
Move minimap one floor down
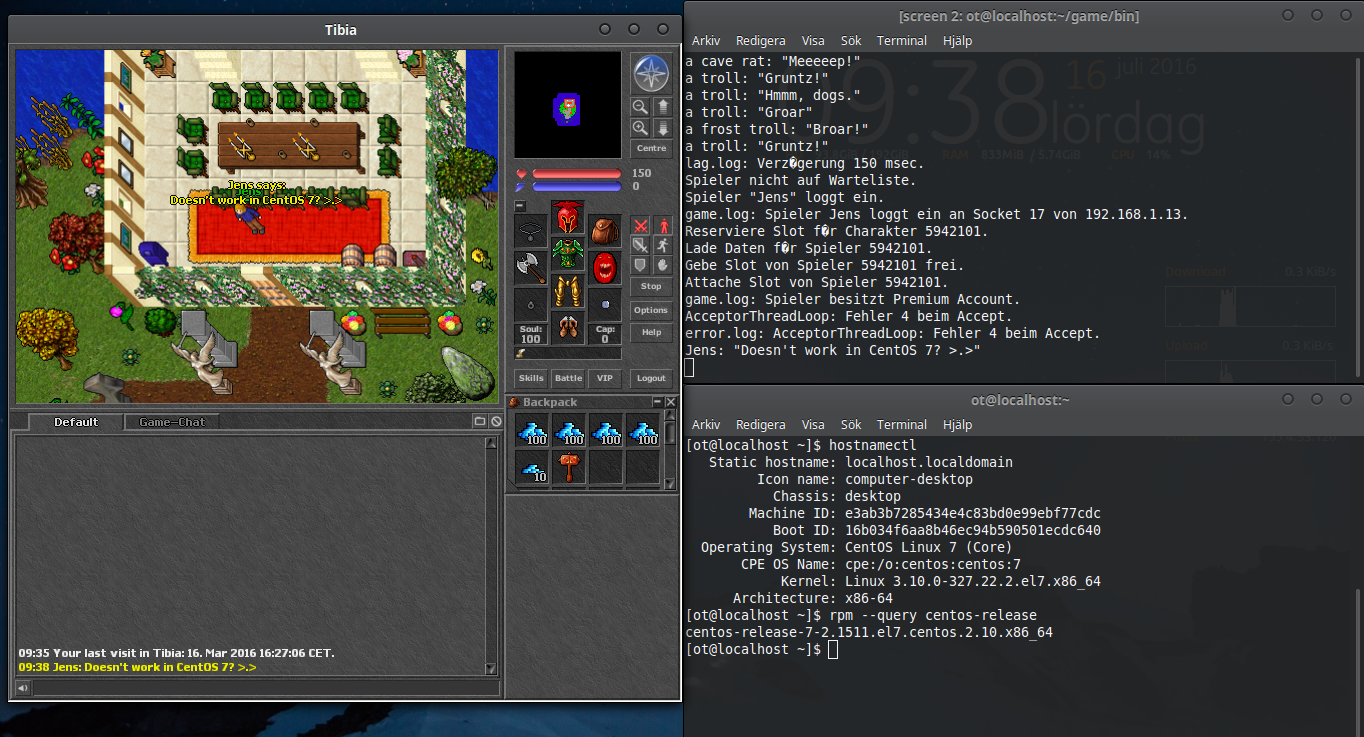coord(662,128)
